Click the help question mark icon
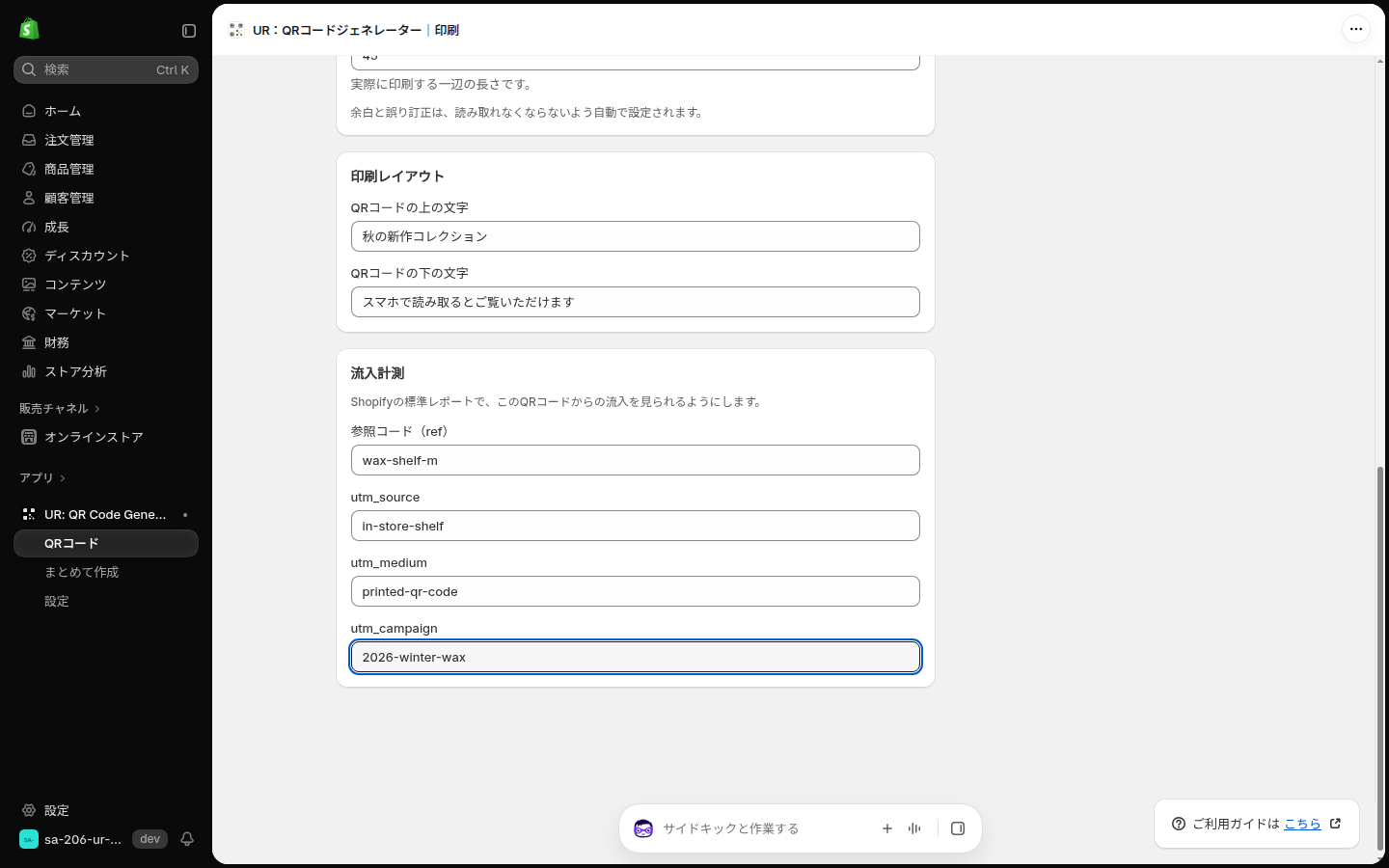1389x868 pixels. [x=1179, y=824]
